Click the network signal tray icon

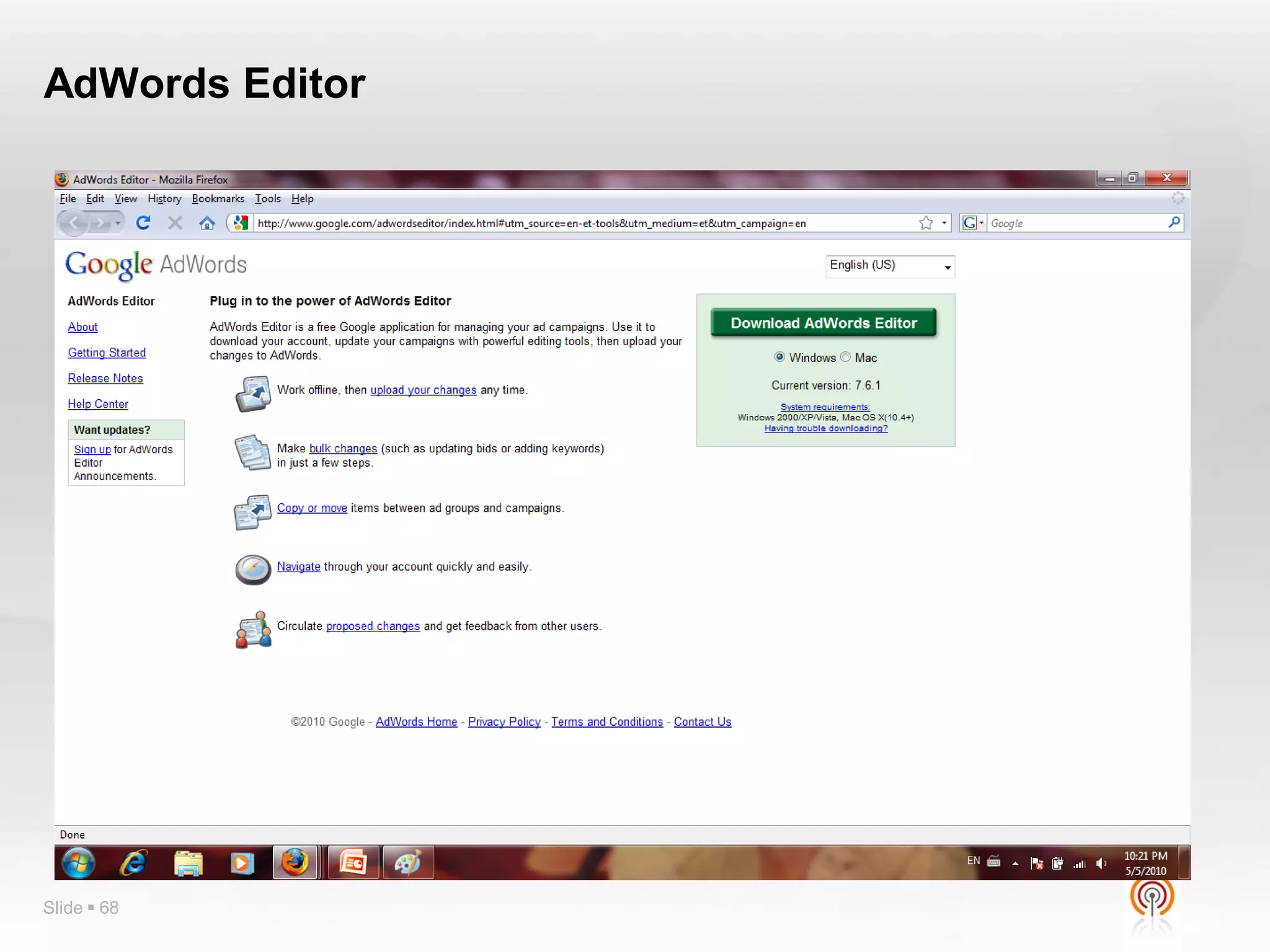1080,863
